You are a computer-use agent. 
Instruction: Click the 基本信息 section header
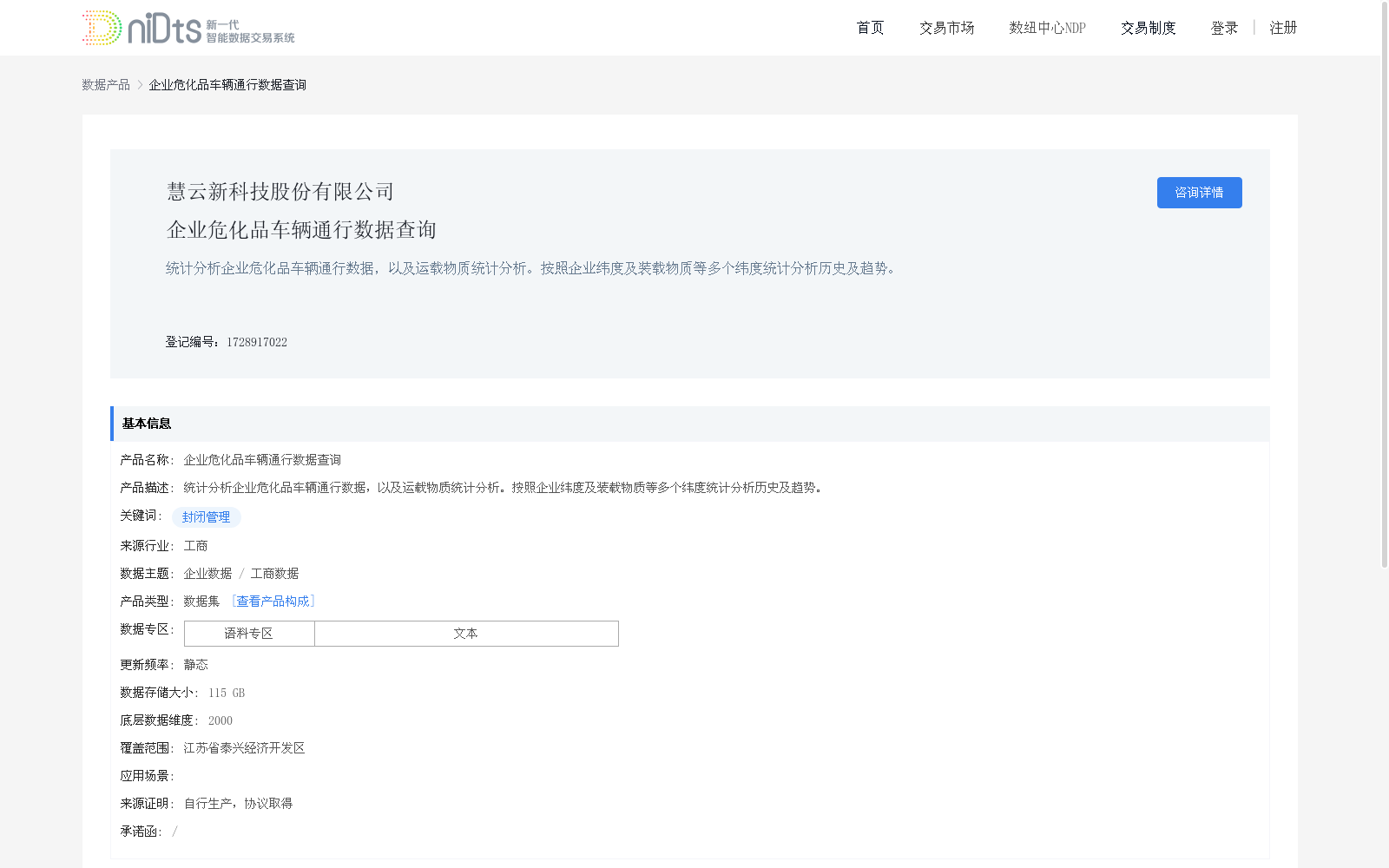[690, 424]
